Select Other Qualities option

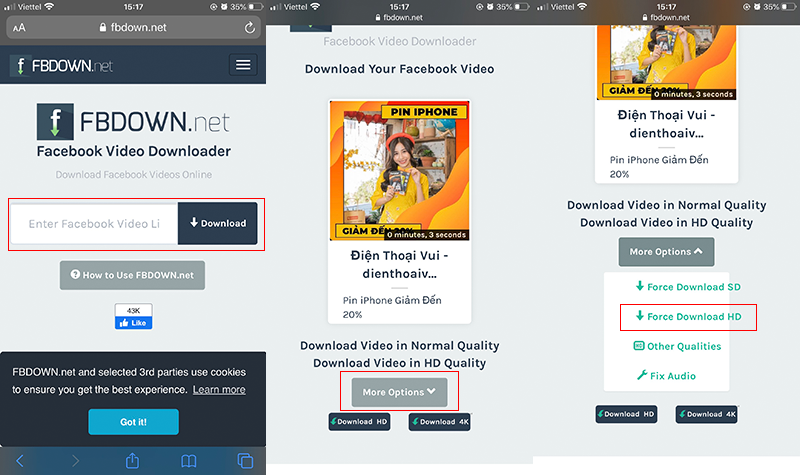[x=677, y=346]
